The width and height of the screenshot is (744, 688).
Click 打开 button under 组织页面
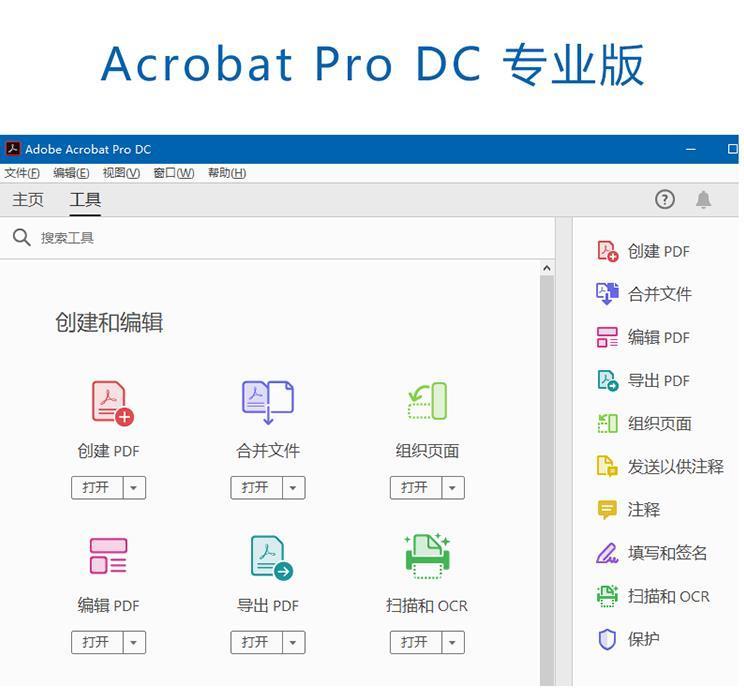pos(416,488)
